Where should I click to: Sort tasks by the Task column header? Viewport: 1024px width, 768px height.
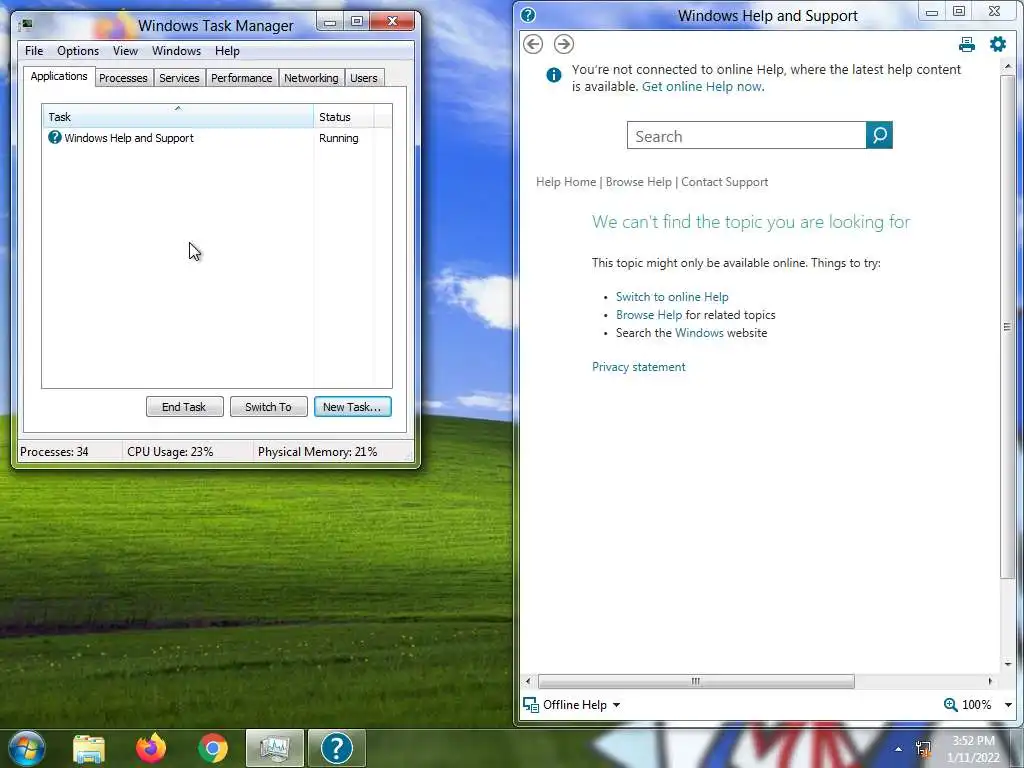(178, 116)
